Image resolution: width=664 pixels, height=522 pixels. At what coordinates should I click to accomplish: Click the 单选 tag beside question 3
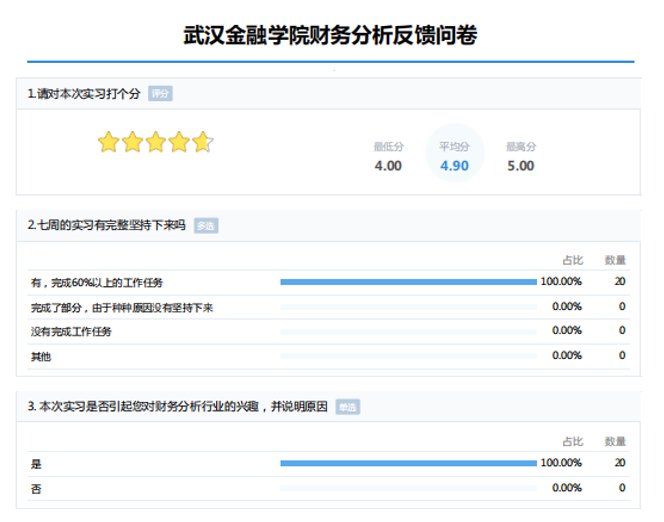pyautogui.click(x=348, y=407)
